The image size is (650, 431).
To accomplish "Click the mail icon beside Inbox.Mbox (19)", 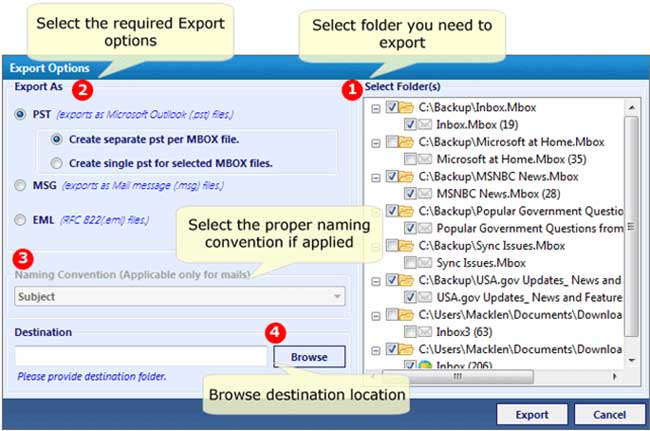I will [424, 124].
